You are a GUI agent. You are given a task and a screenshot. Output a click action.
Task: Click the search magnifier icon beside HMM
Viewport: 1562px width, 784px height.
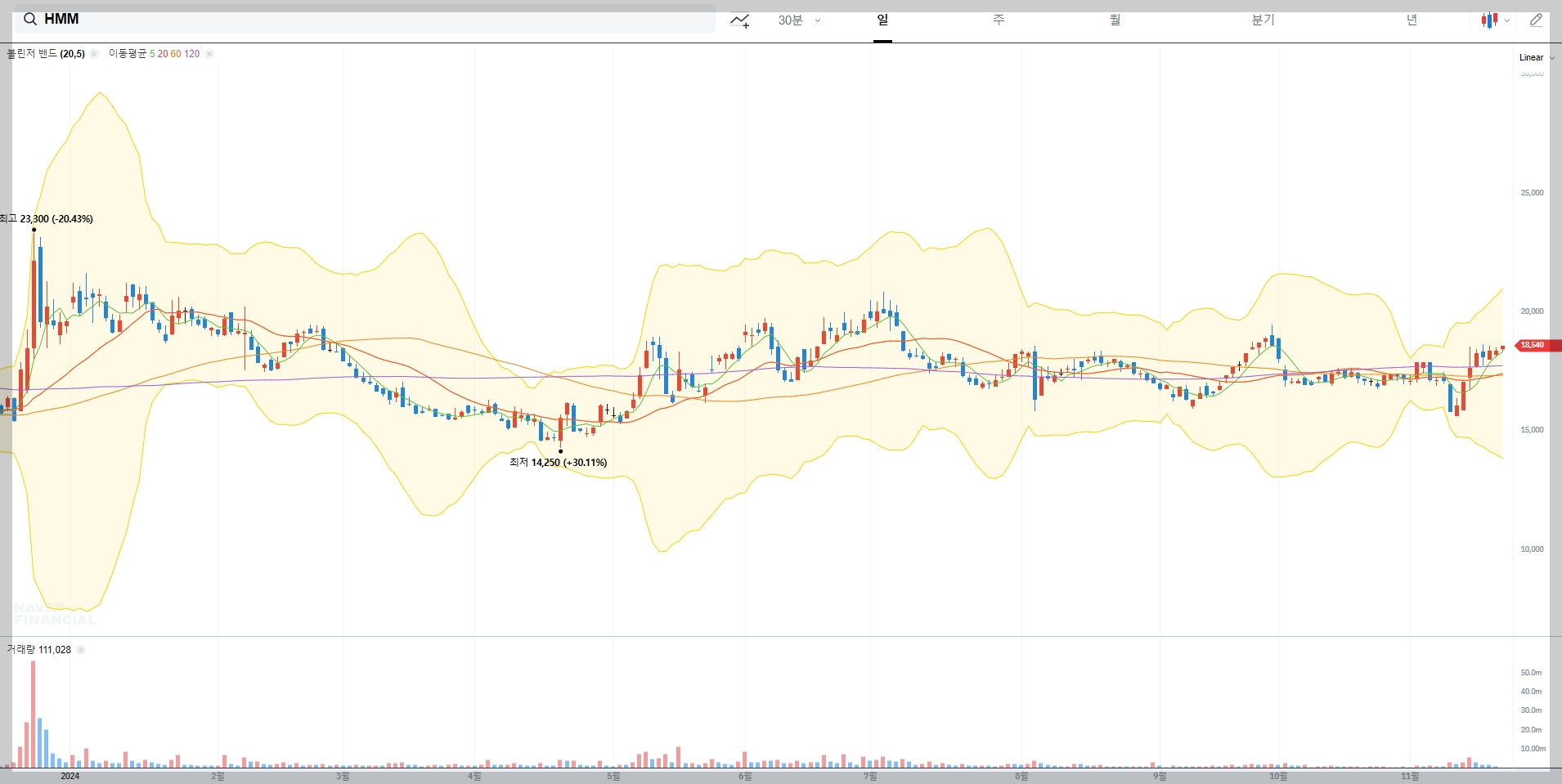[30, 19]
